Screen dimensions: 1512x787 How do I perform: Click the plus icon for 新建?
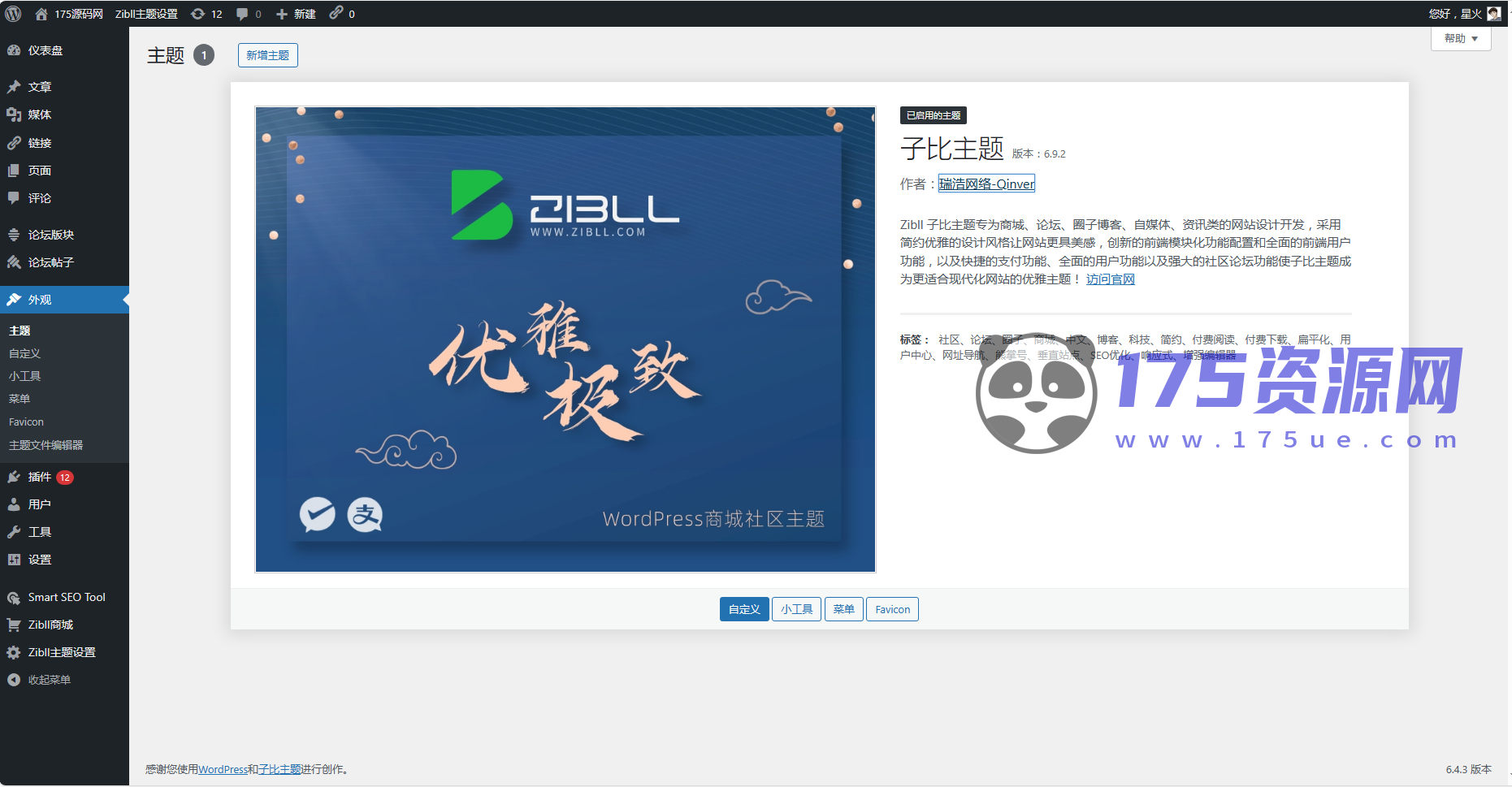(x=282, y=14)
